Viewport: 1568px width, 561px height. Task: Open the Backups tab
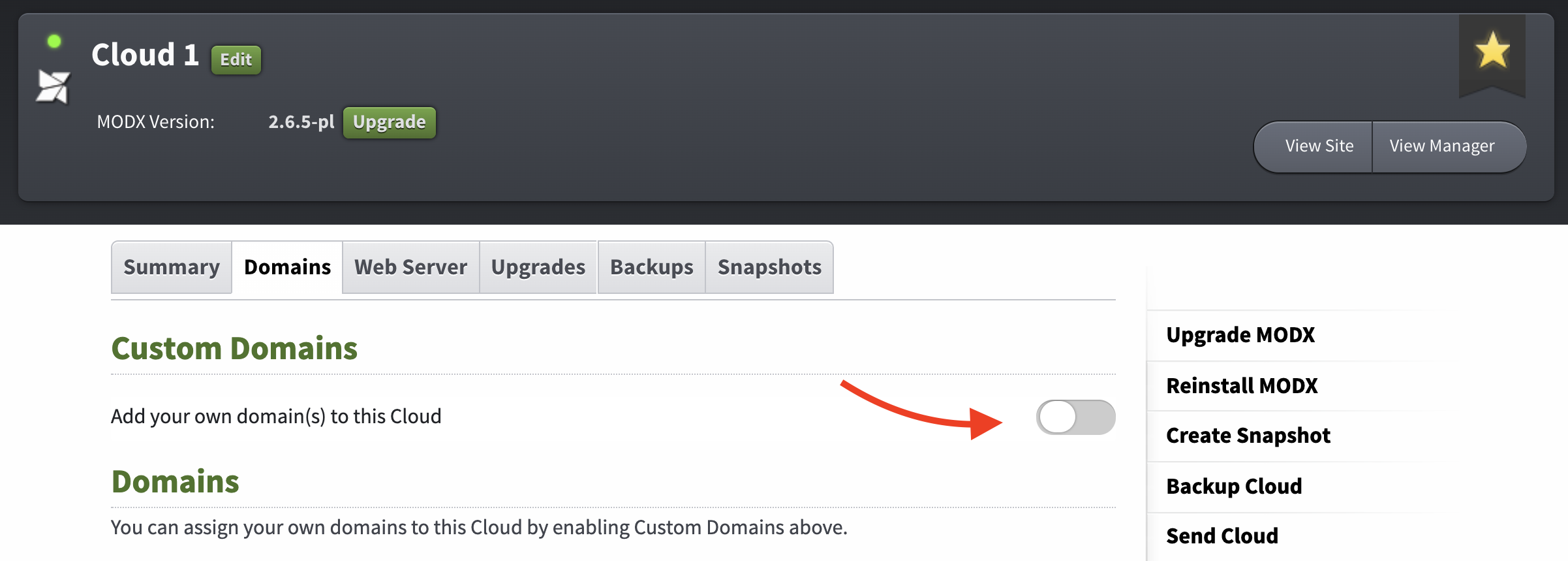pos(650,267)
